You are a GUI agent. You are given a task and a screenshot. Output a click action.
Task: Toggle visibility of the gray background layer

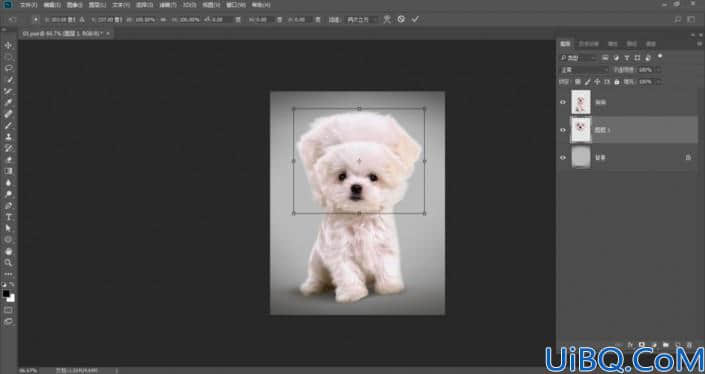(x=562, y=157)
